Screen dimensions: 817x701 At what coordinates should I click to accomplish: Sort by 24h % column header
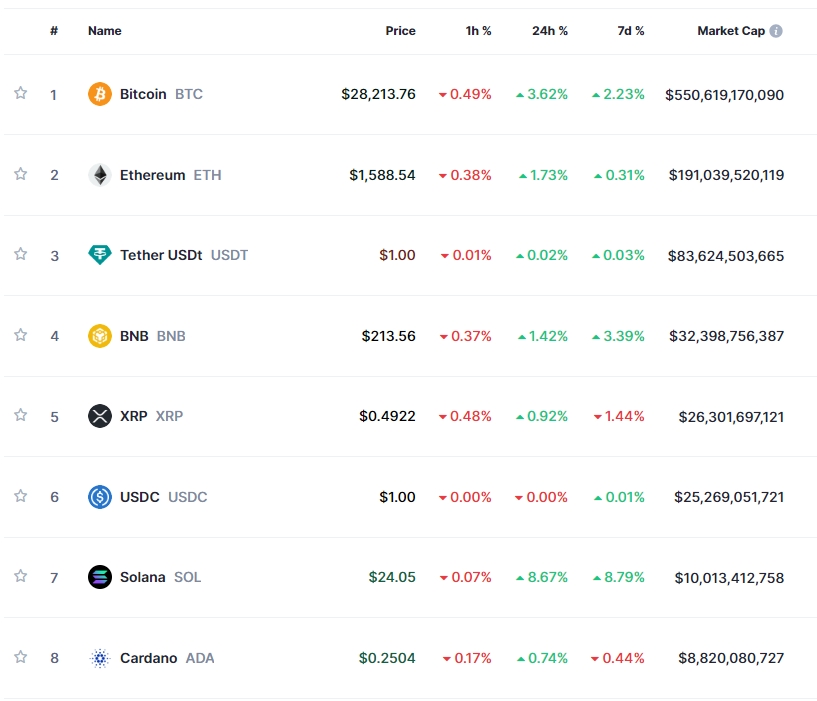(549, 31)
